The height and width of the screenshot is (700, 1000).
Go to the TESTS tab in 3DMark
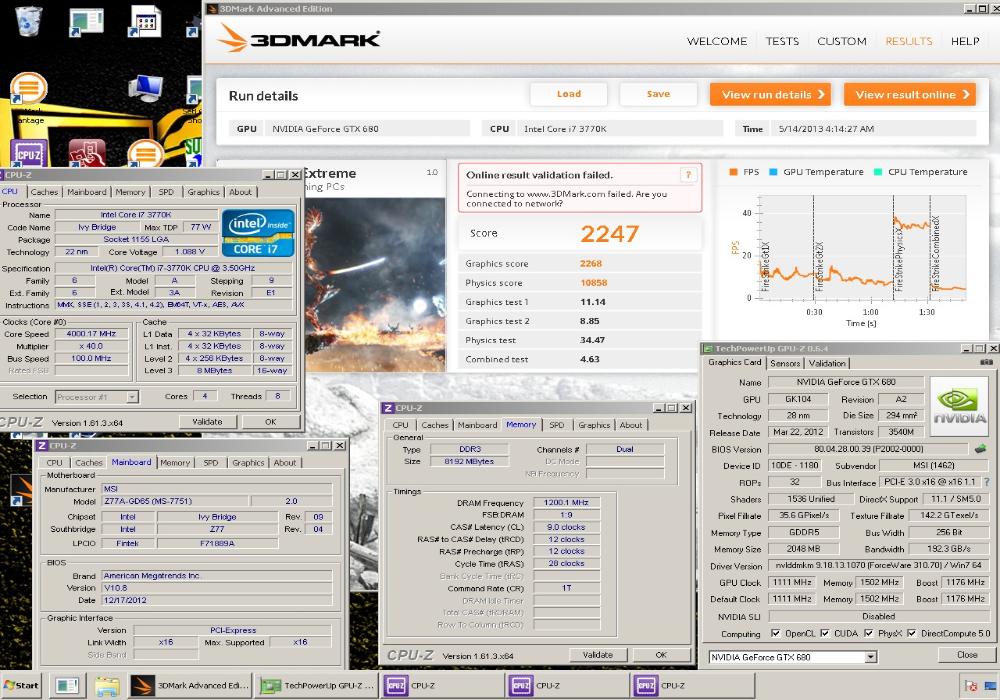pyautogui.click(x=782, y=41)
